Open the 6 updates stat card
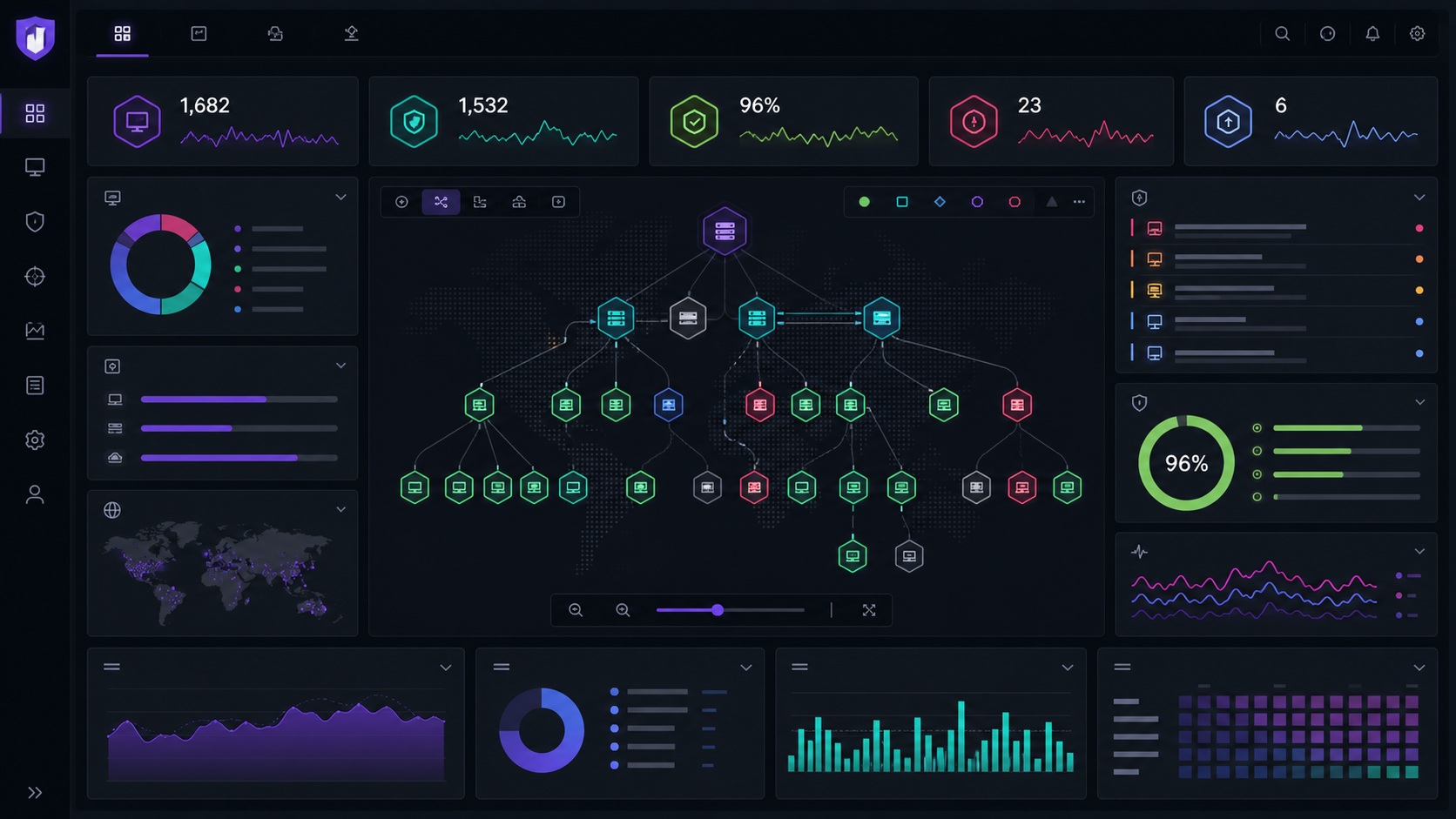Screen dimensions: 1456x819 [x=1311, y=121]
